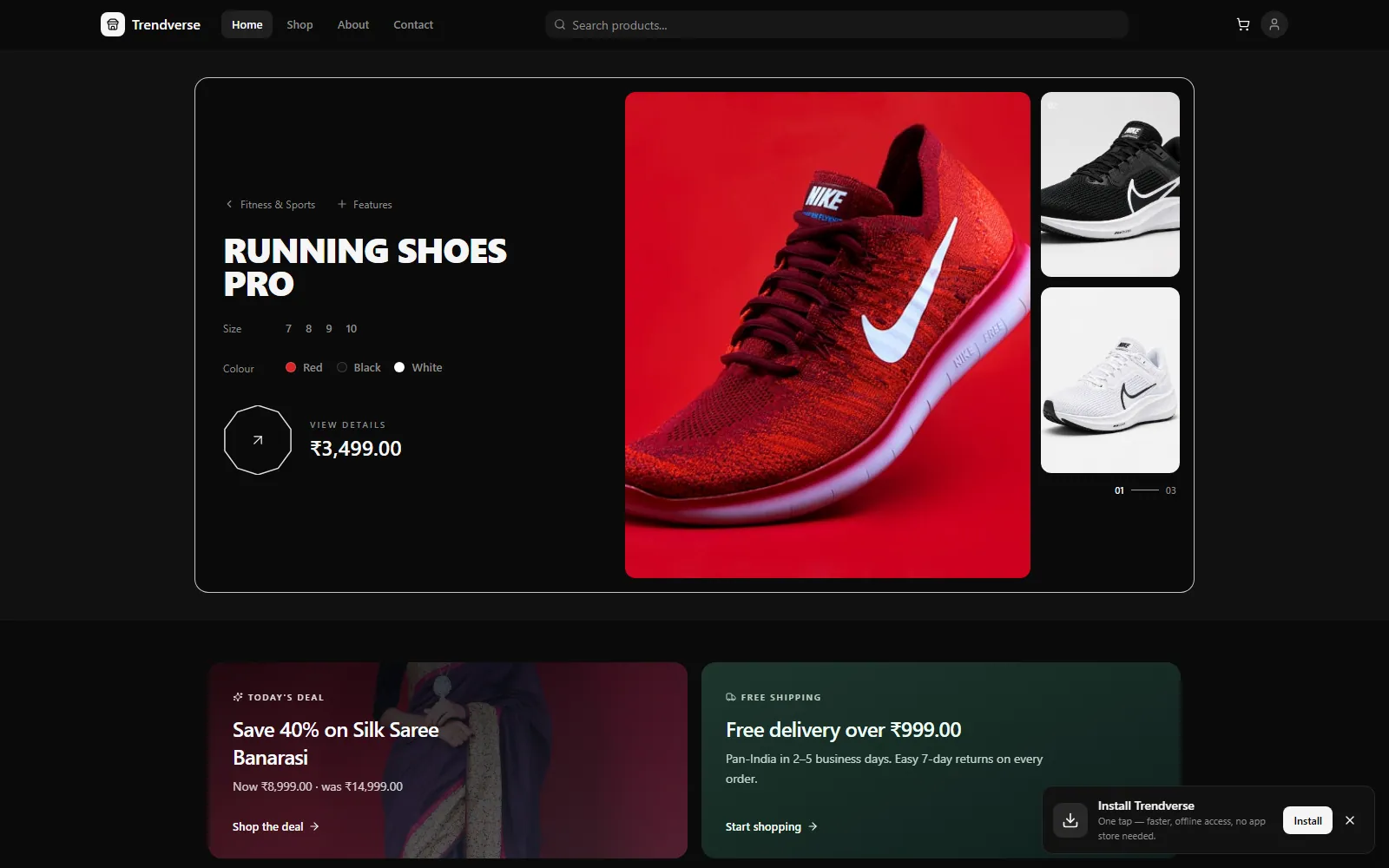Click Save 40% on Silk Saree Banarasi heading
This screenshot has width=1389, height=868.
[x=336, y=744]
